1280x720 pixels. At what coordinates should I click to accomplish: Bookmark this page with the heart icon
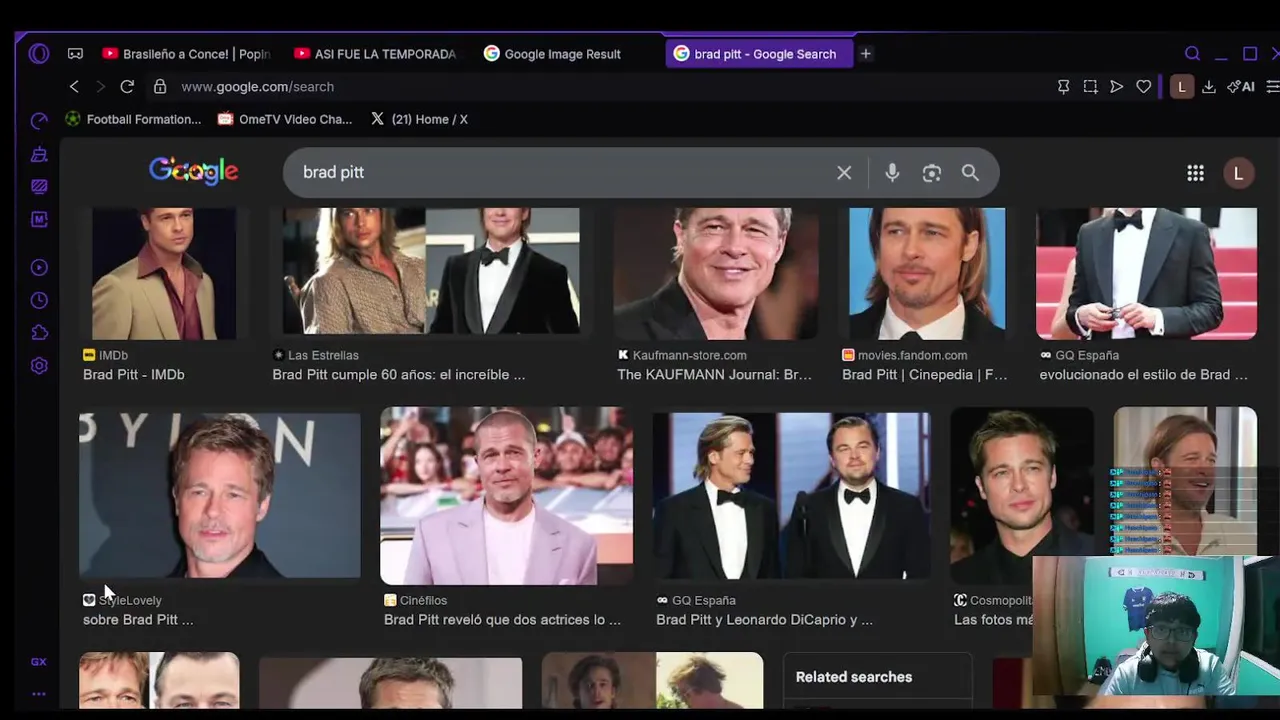[x=1144, y=87]
